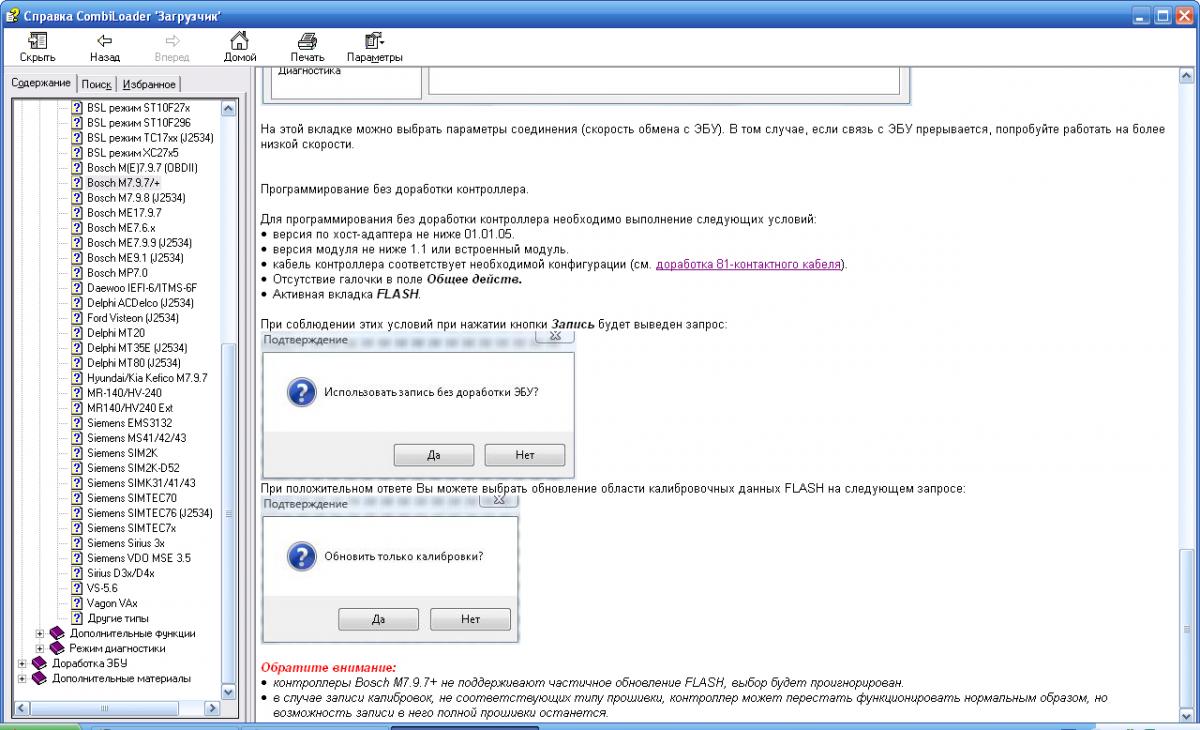Open Siemens EMS3132 topic
The image size is (1200, 730).
(129, 422)
